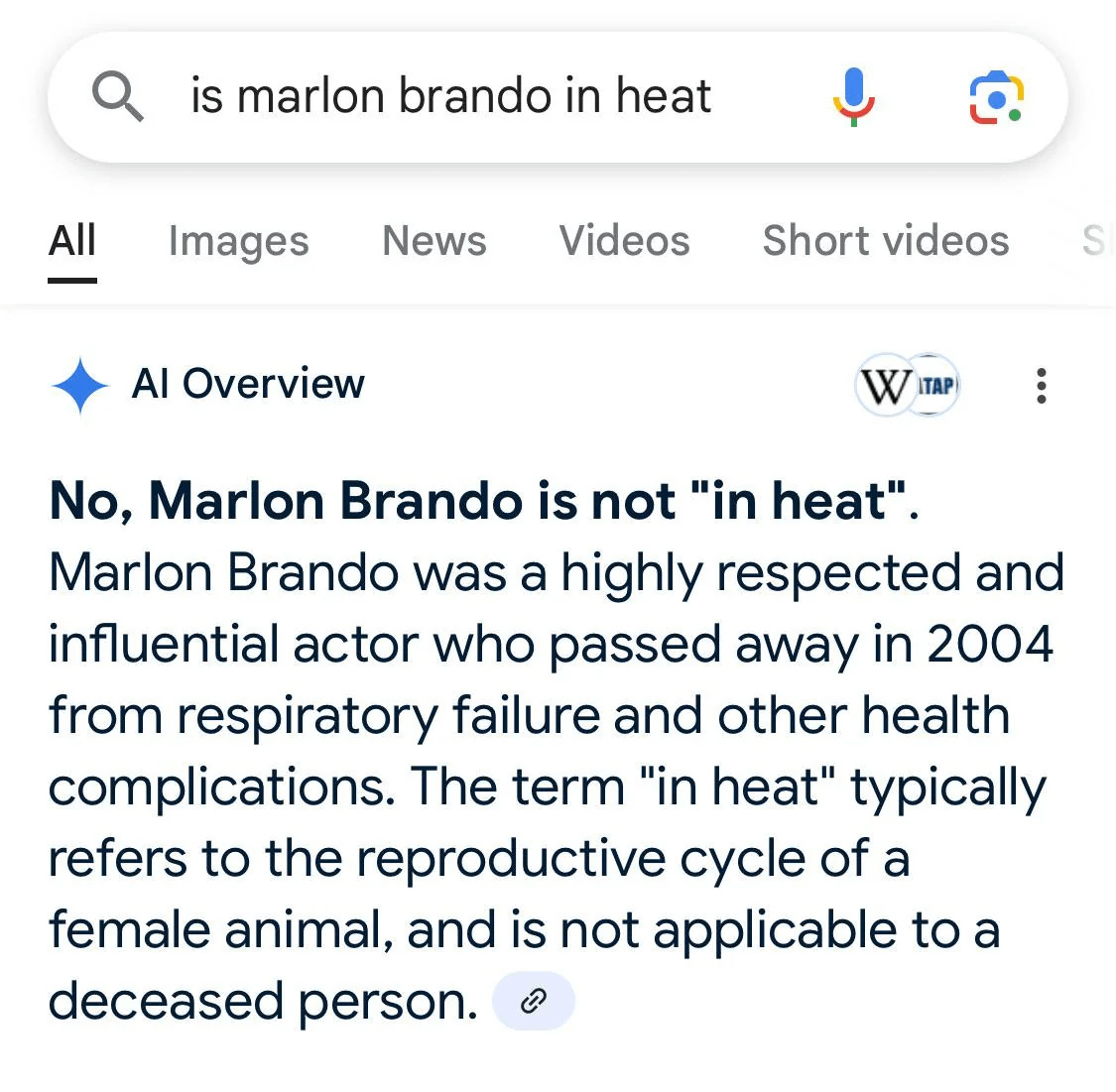Click the magnifying glass search icon

click(x=117, y=96)
